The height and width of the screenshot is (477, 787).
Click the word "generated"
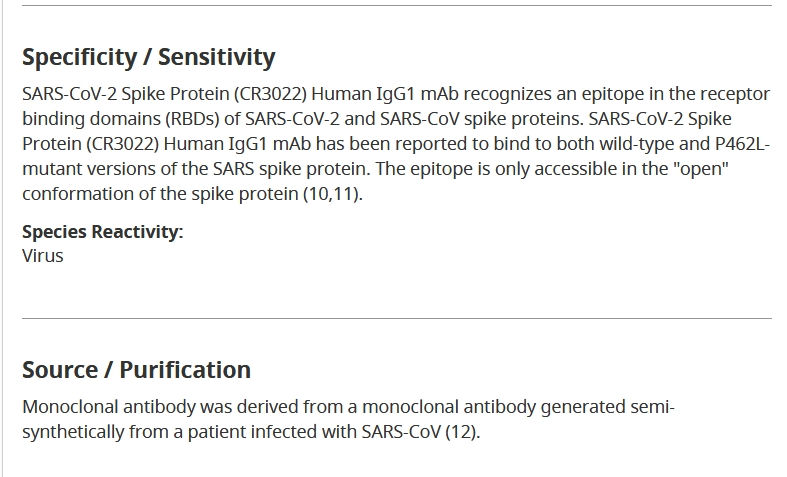(x=583, y=407)
